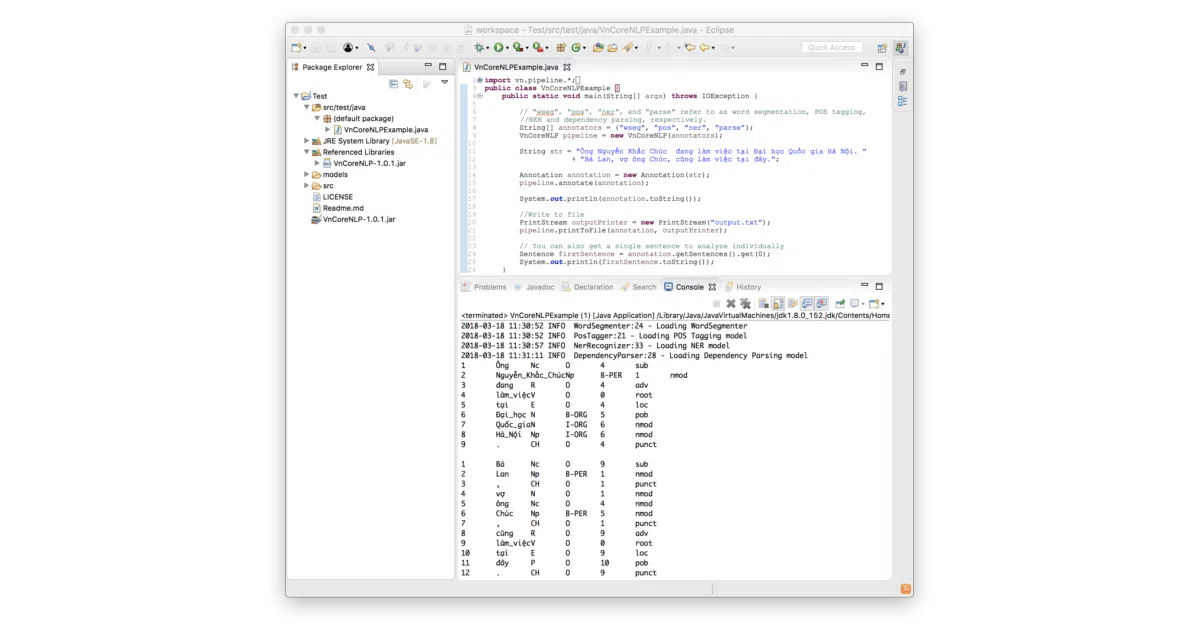Click Link with Editor icon in Package Explorer
This screenshot has width=1200, height=630.
tap(408, 84)
